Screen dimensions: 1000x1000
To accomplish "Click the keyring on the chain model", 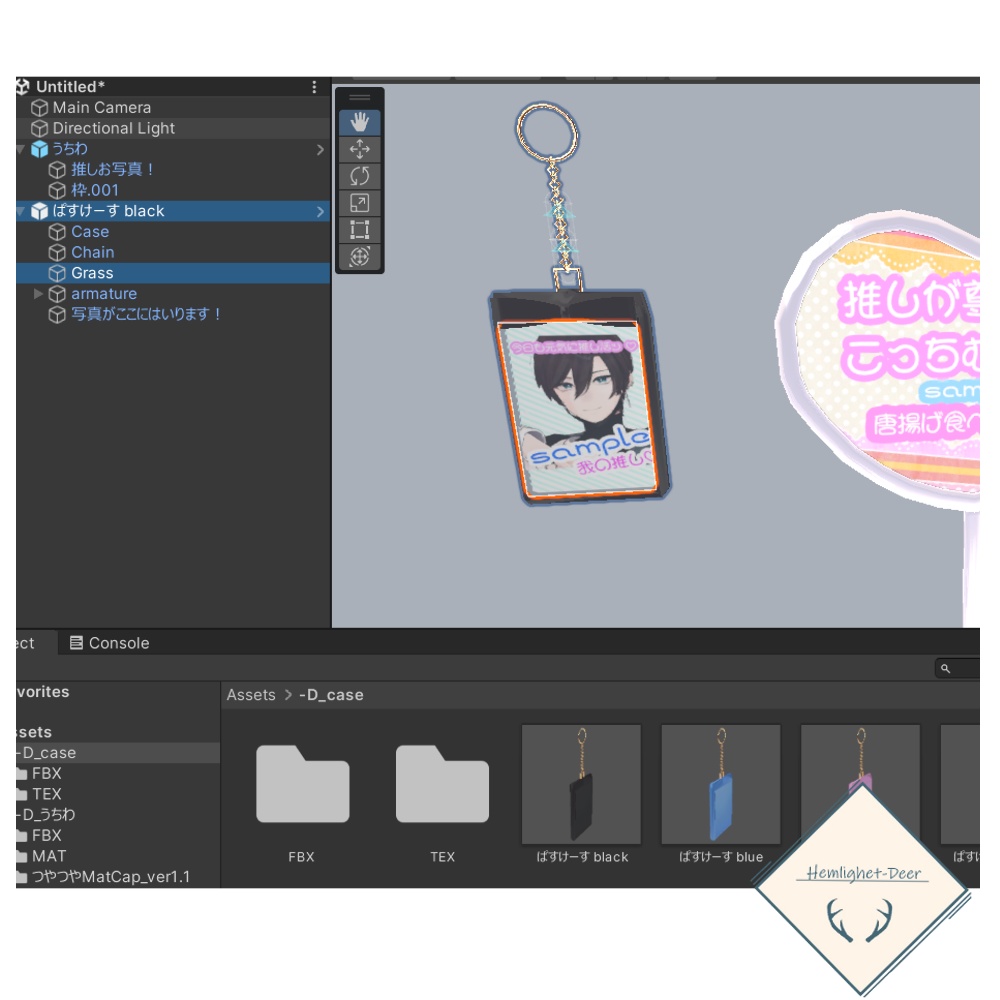I will (x=547, y=133).
